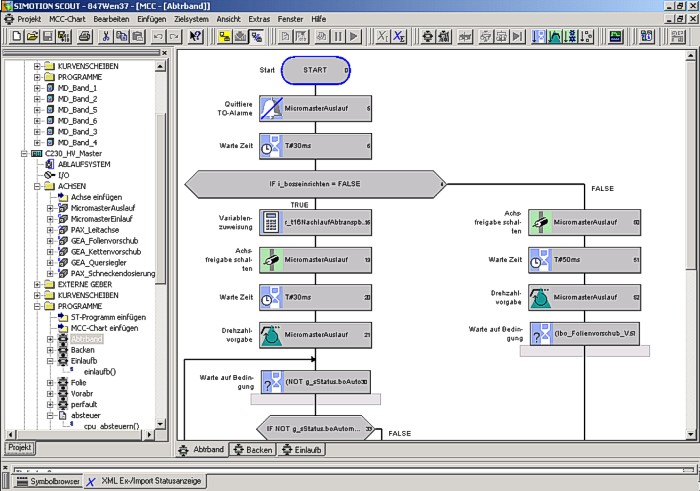Click the Wait Time clock icon T#30ms
The width and height of the screenshot is (700, 491).
pos(273,146)
